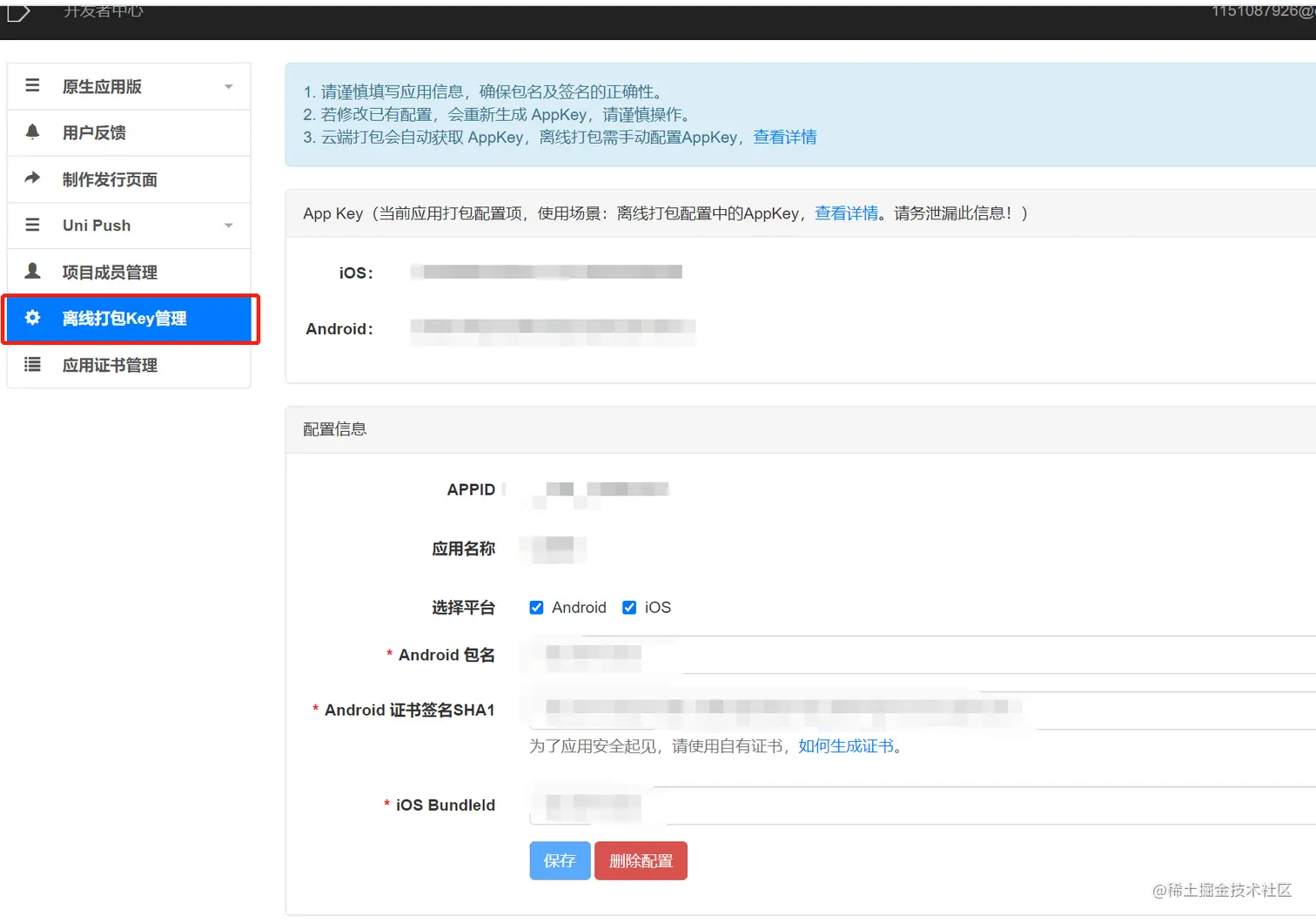Click the share arrow icon beside 制作发行页面

(x=32, y=179)
